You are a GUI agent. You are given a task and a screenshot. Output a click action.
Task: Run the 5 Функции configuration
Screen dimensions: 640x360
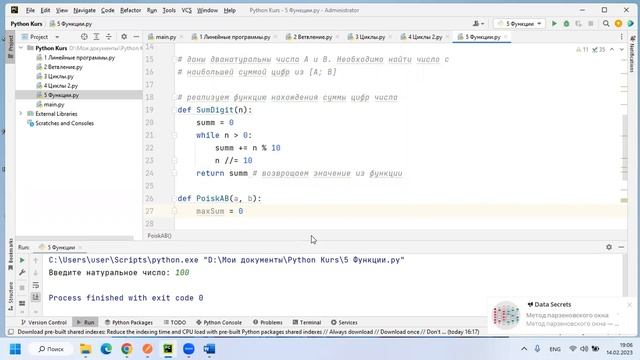(554, 24)
